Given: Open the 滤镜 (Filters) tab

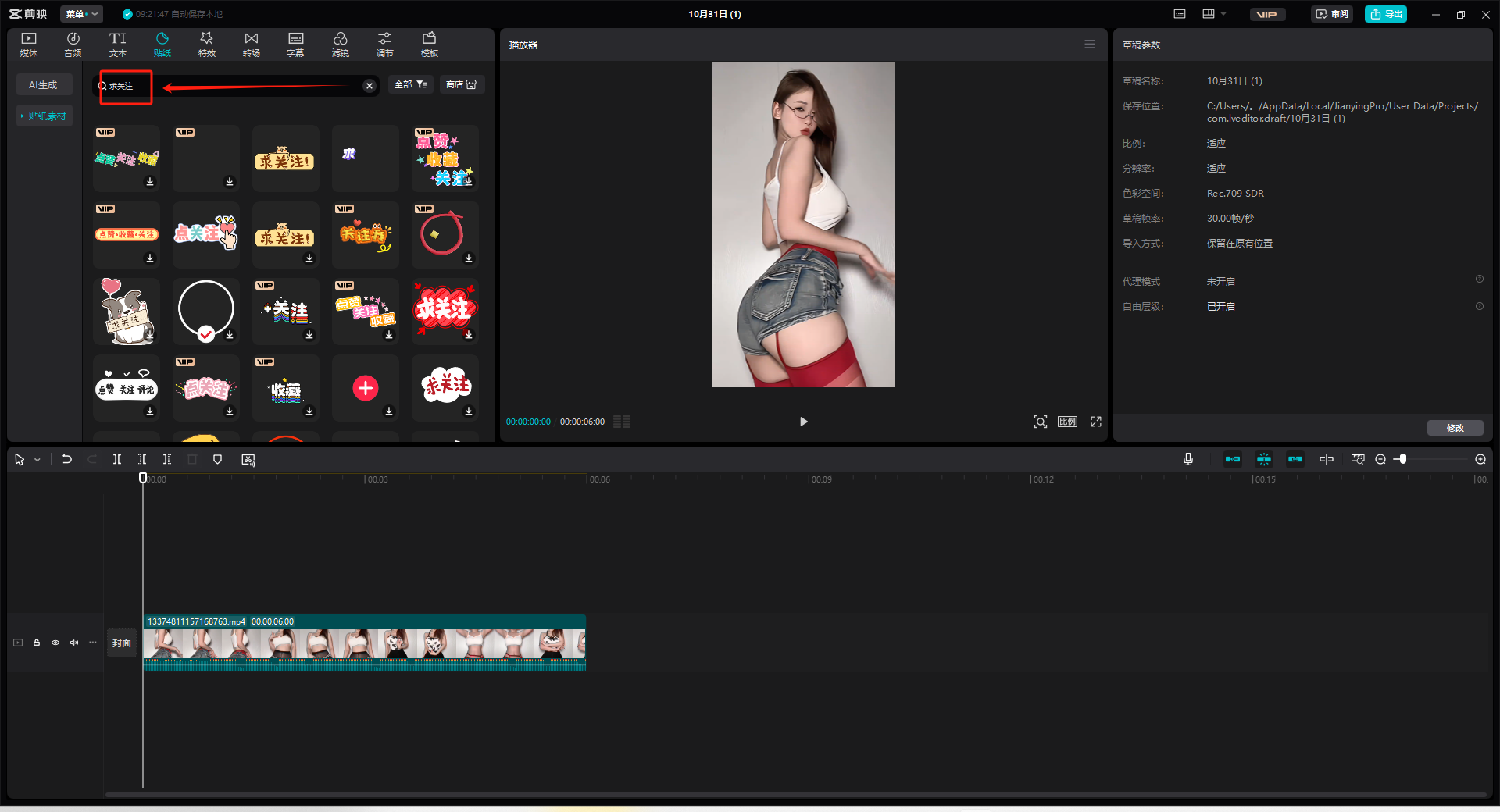Looking at the screenshot, I should tap(341, 45).
